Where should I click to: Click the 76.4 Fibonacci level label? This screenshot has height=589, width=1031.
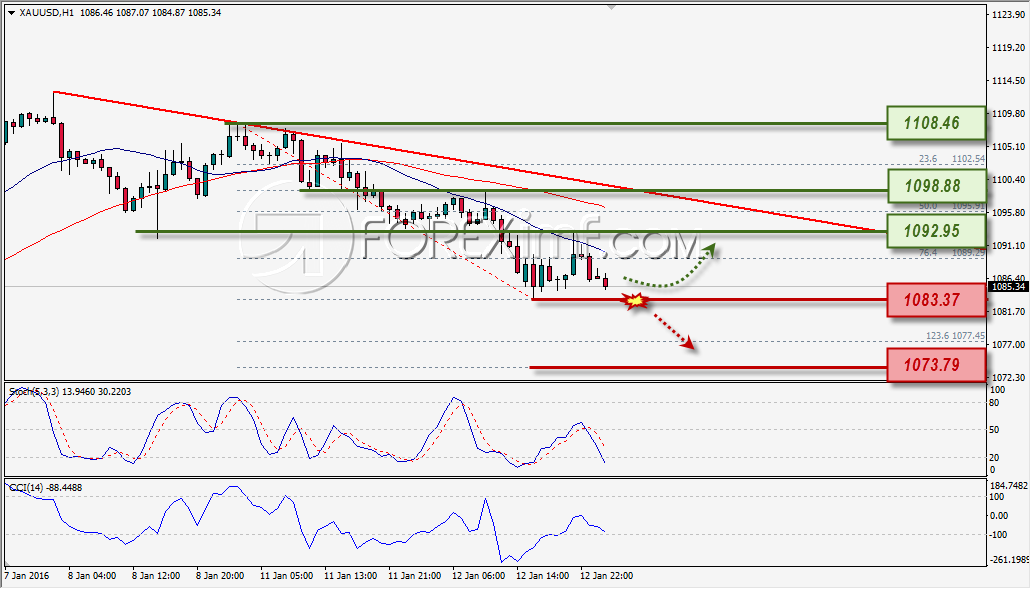[928, 252]
